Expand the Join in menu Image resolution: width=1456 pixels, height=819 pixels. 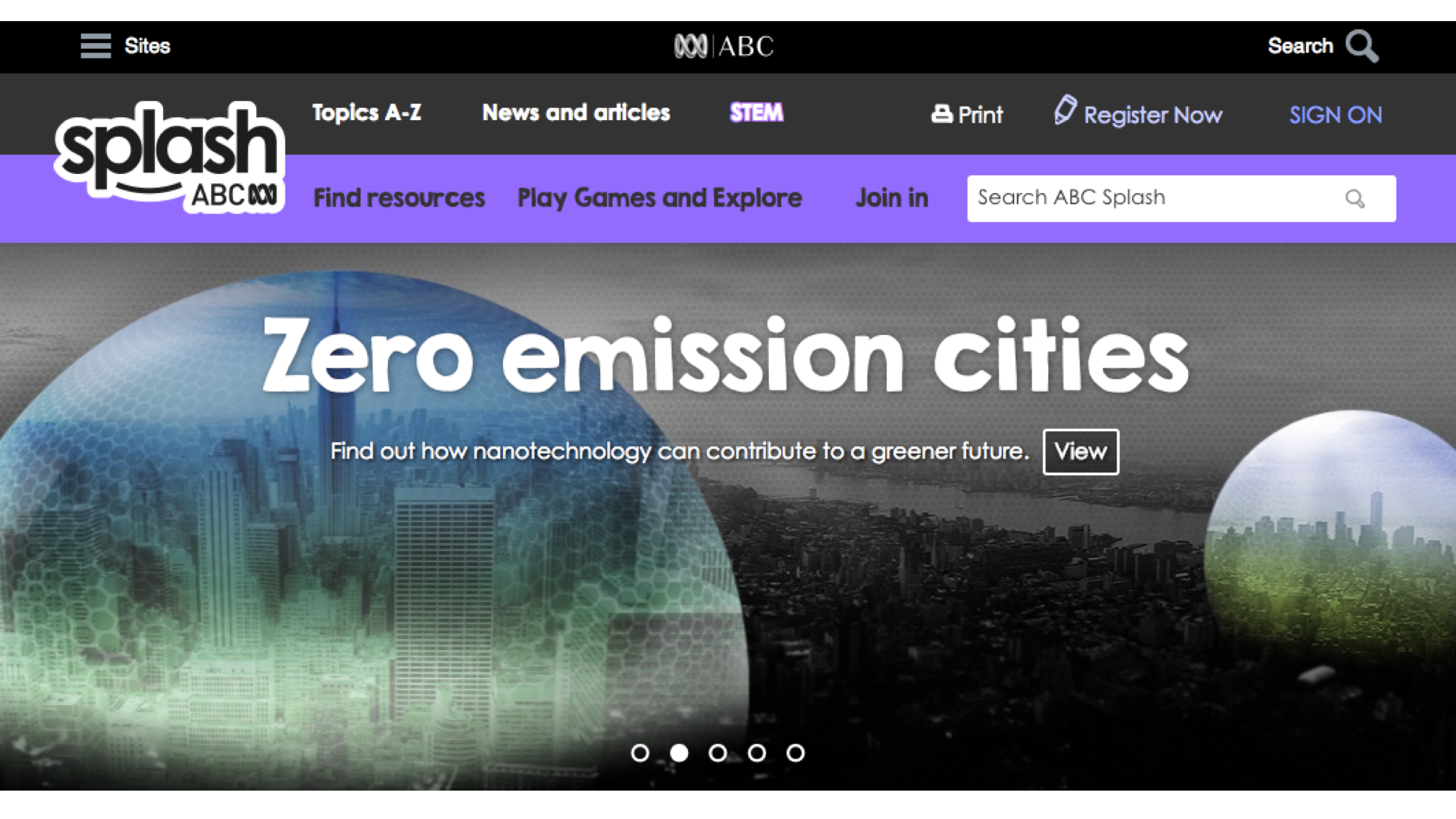pyautogui.click(x=892, y=198)
